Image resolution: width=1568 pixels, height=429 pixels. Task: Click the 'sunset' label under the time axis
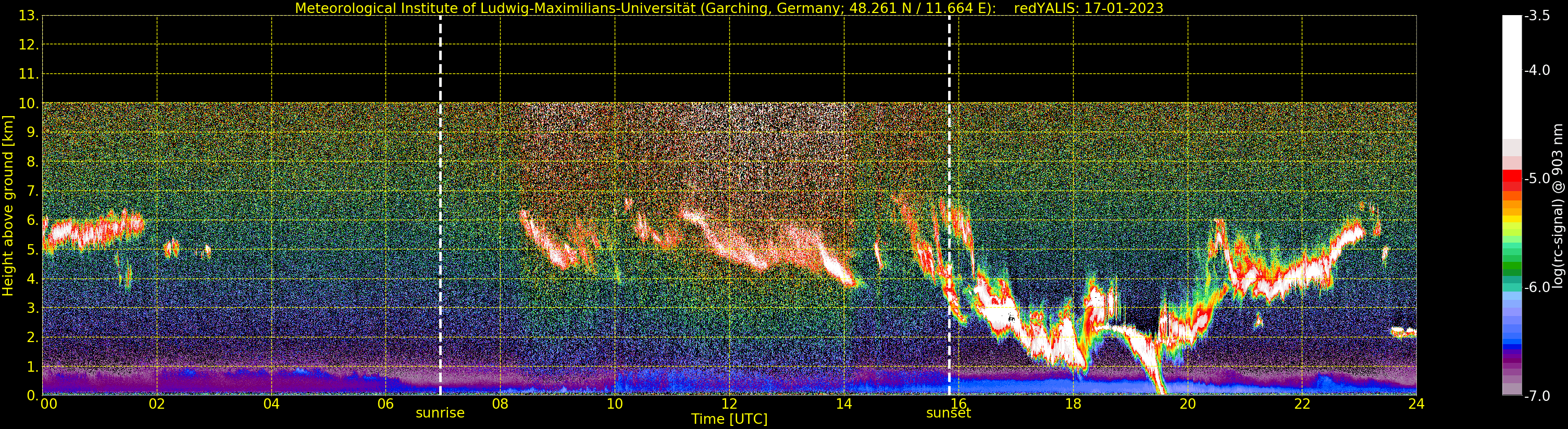pyautogui.click(x=948, y=412)
